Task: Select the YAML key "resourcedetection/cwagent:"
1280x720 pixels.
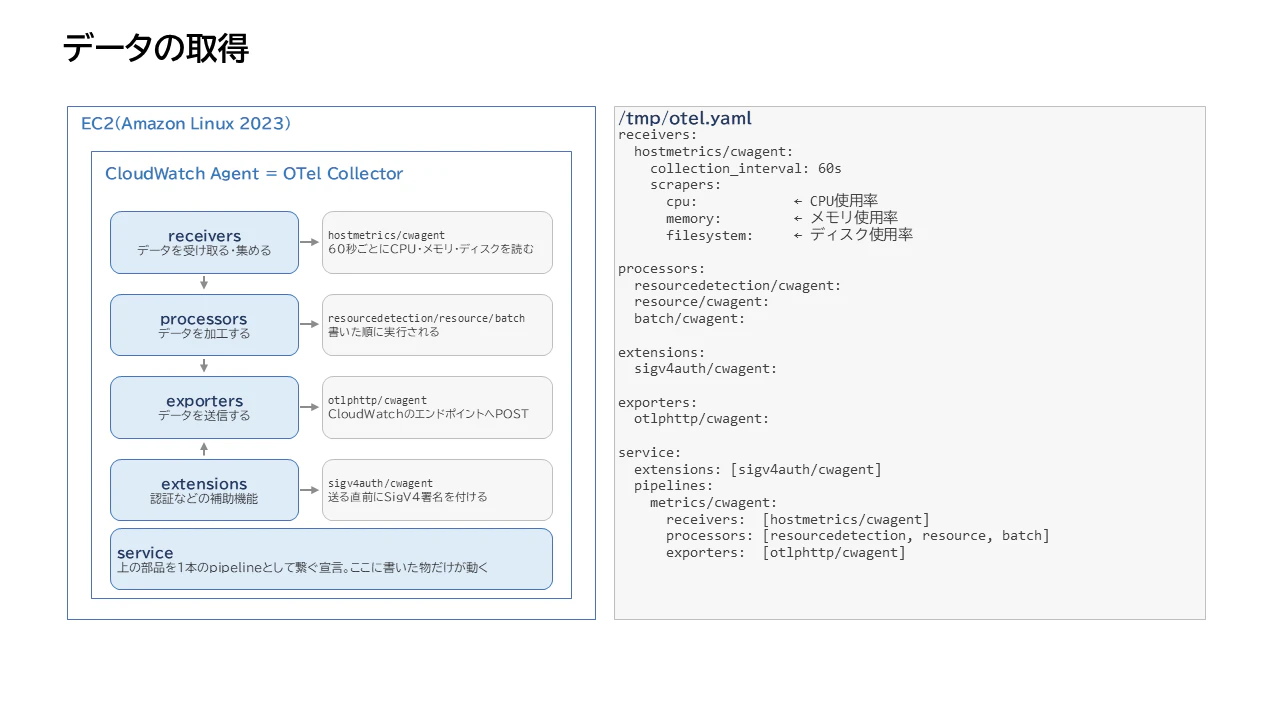Action: (738, 285)
